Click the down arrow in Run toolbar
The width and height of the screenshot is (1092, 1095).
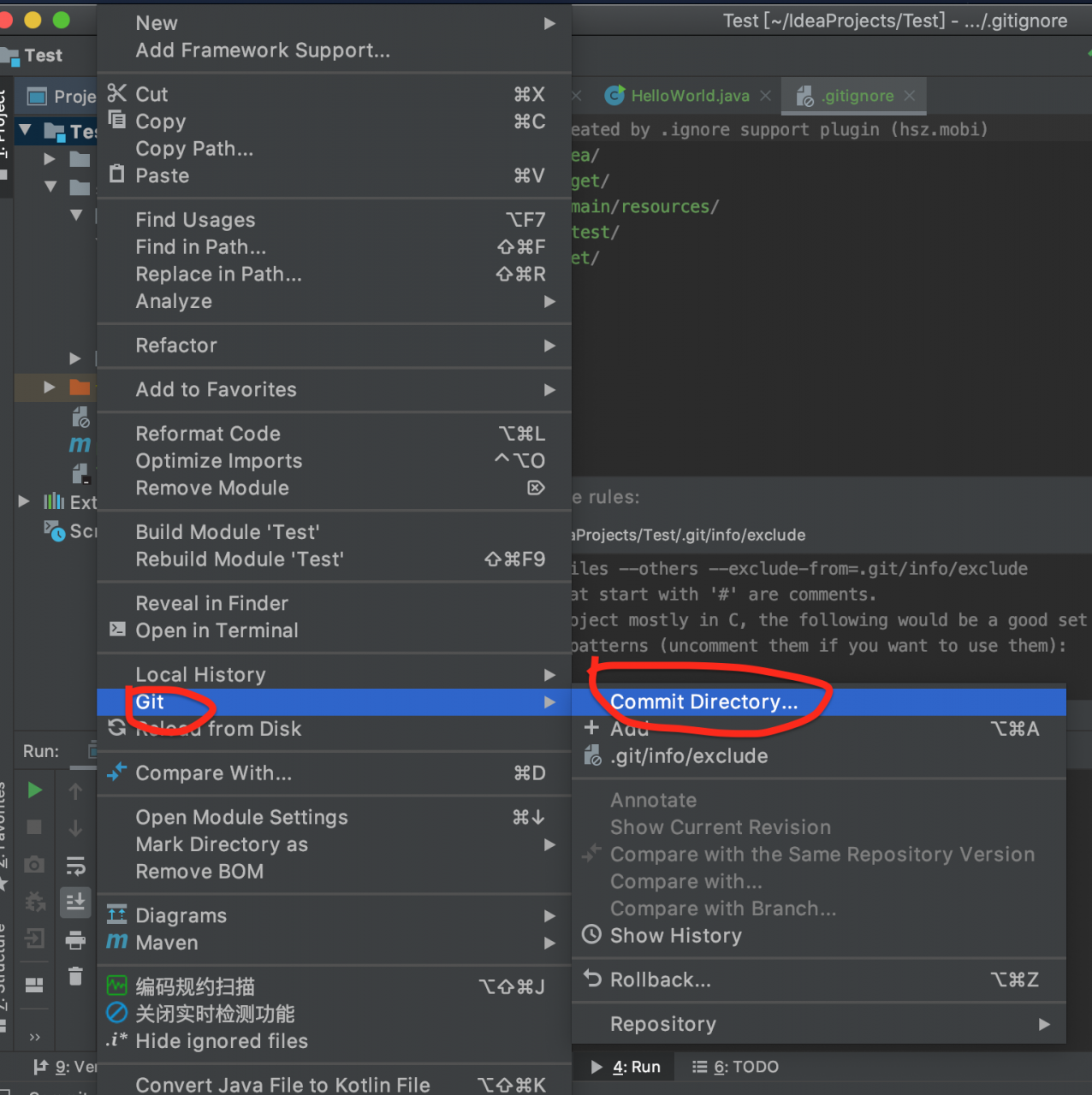point(75,828)
